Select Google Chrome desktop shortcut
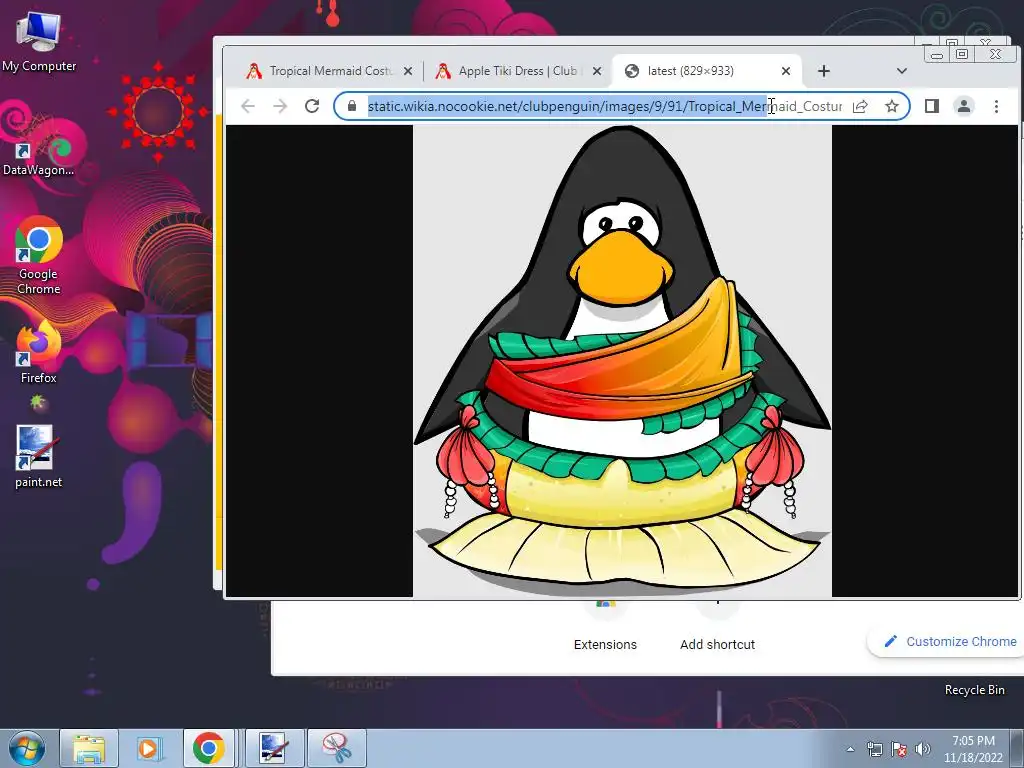Viewport: 1024px width, 768px height. [39, 256]
